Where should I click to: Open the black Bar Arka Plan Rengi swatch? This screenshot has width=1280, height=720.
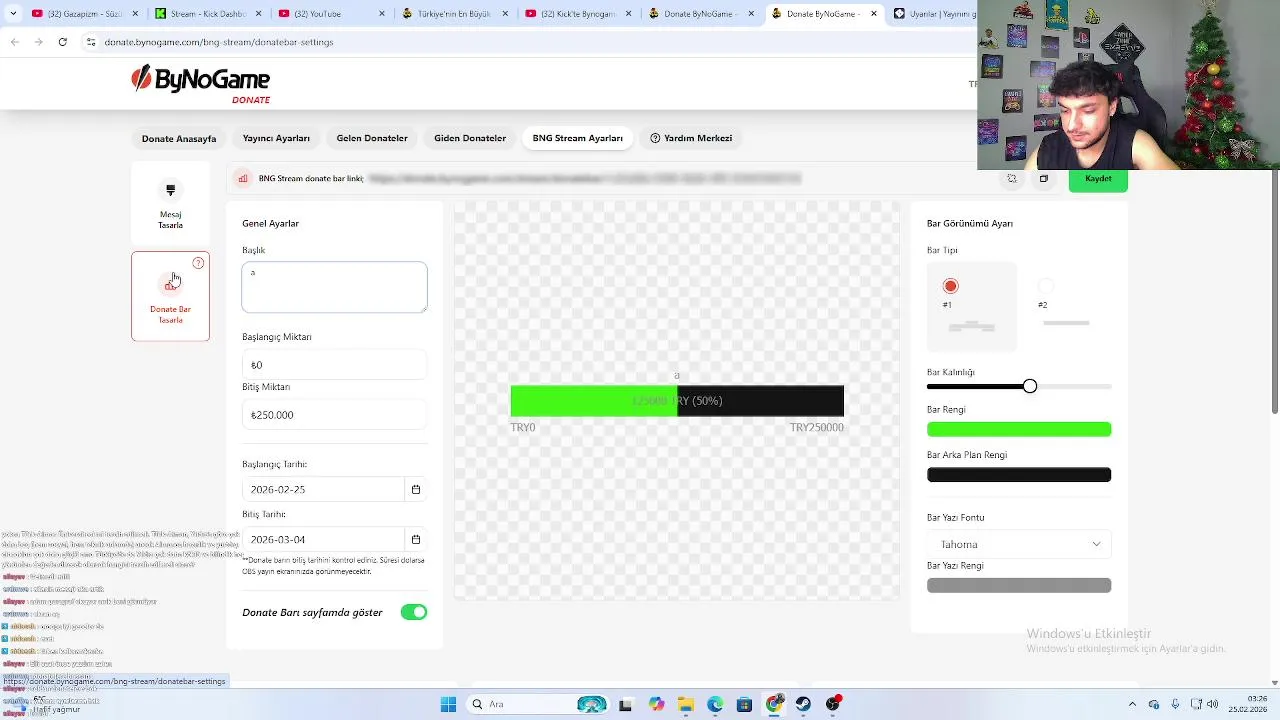pos(1019,475)
